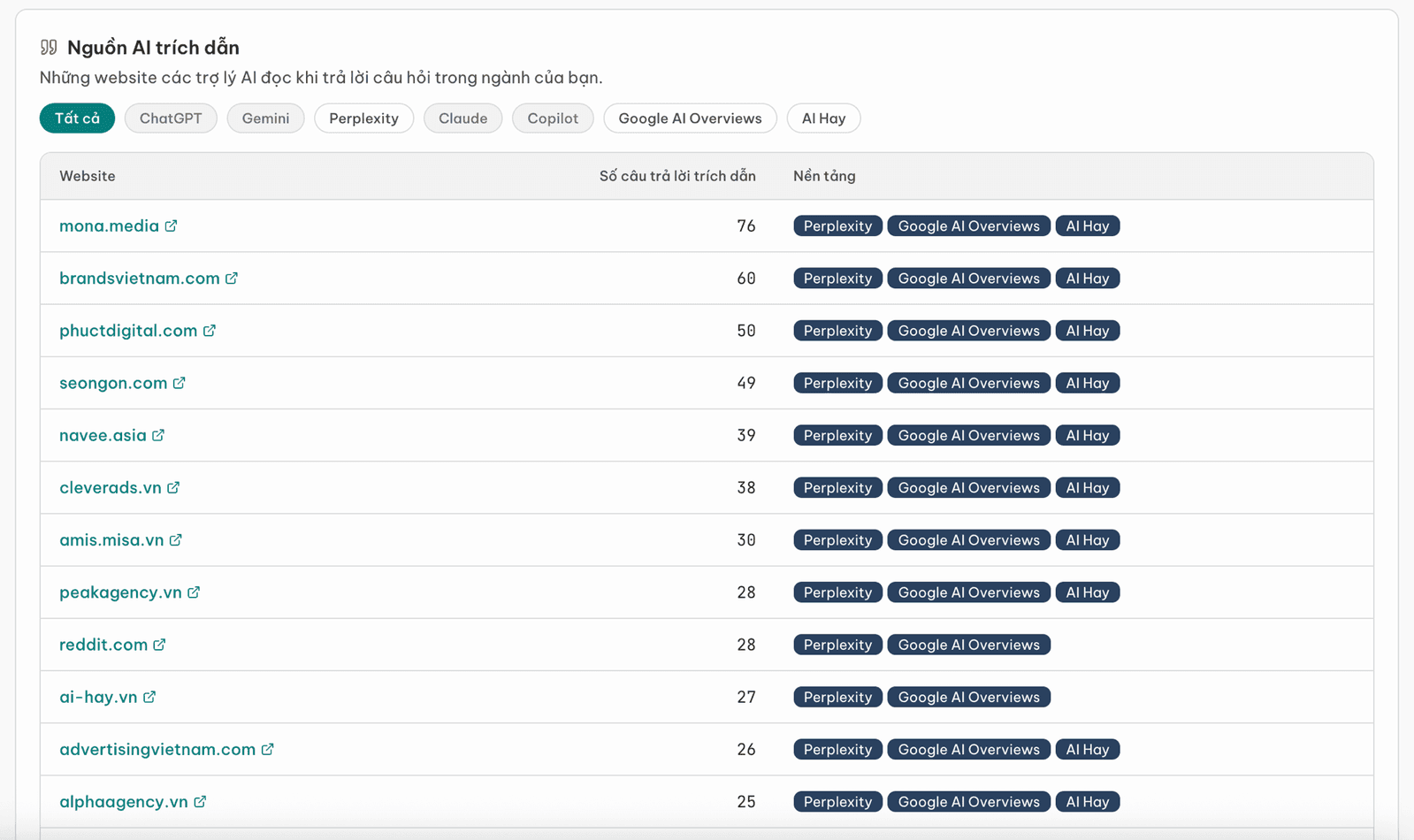Click external link icon beside amis.misa.vn
Viewport: 1414px width, 840px height.
pyautogui.click(x=176, y=539)
